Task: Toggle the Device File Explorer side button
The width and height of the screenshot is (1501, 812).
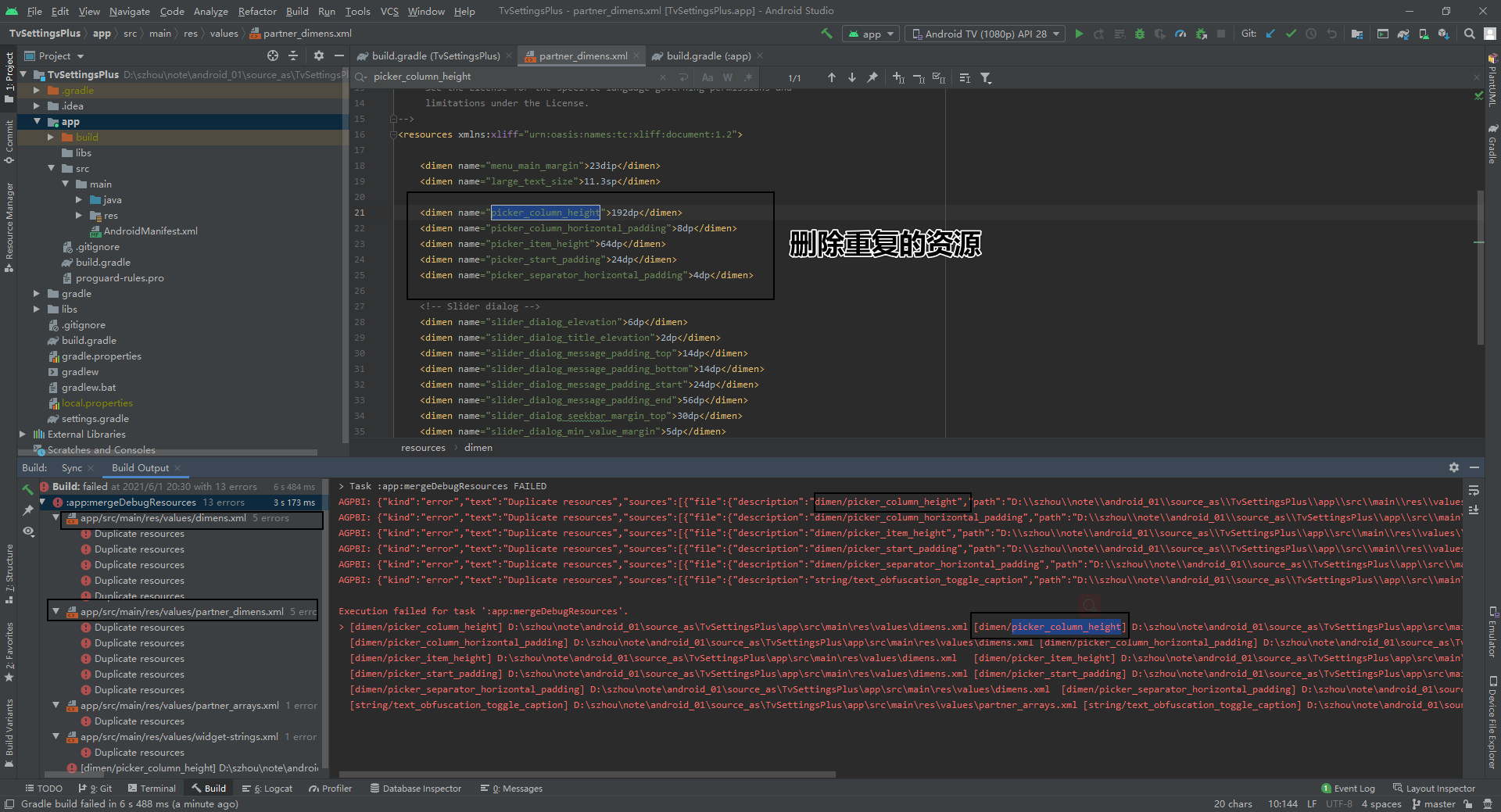Action: (x=1492, y=722)
